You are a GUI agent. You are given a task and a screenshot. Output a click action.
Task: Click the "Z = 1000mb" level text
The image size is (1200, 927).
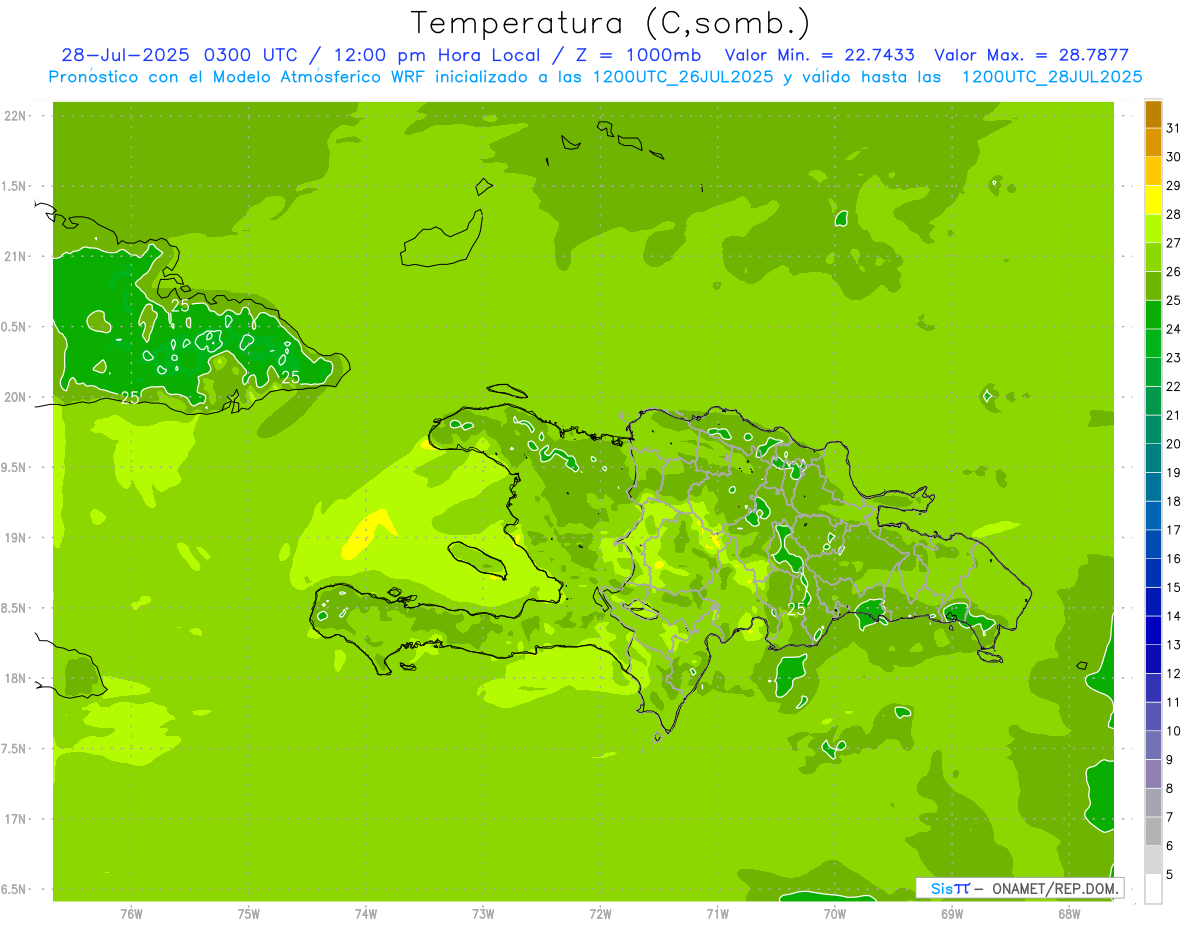(x=637, y=55)
